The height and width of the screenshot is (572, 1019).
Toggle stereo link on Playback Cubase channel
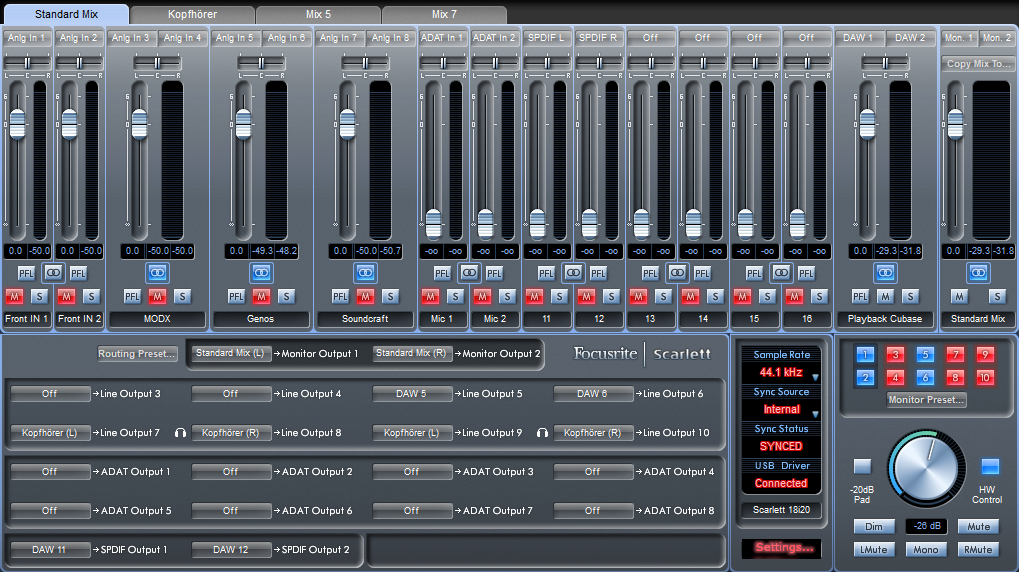885,272
